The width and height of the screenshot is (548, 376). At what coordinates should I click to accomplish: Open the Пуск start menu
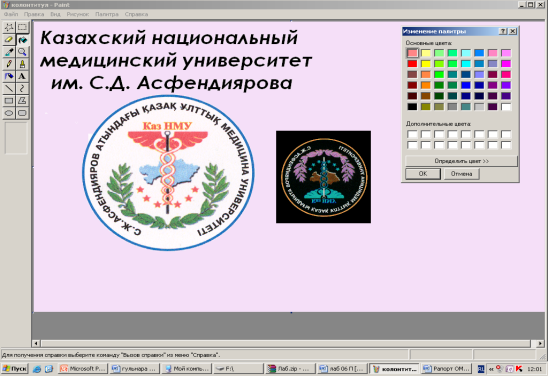coord(15,369)
